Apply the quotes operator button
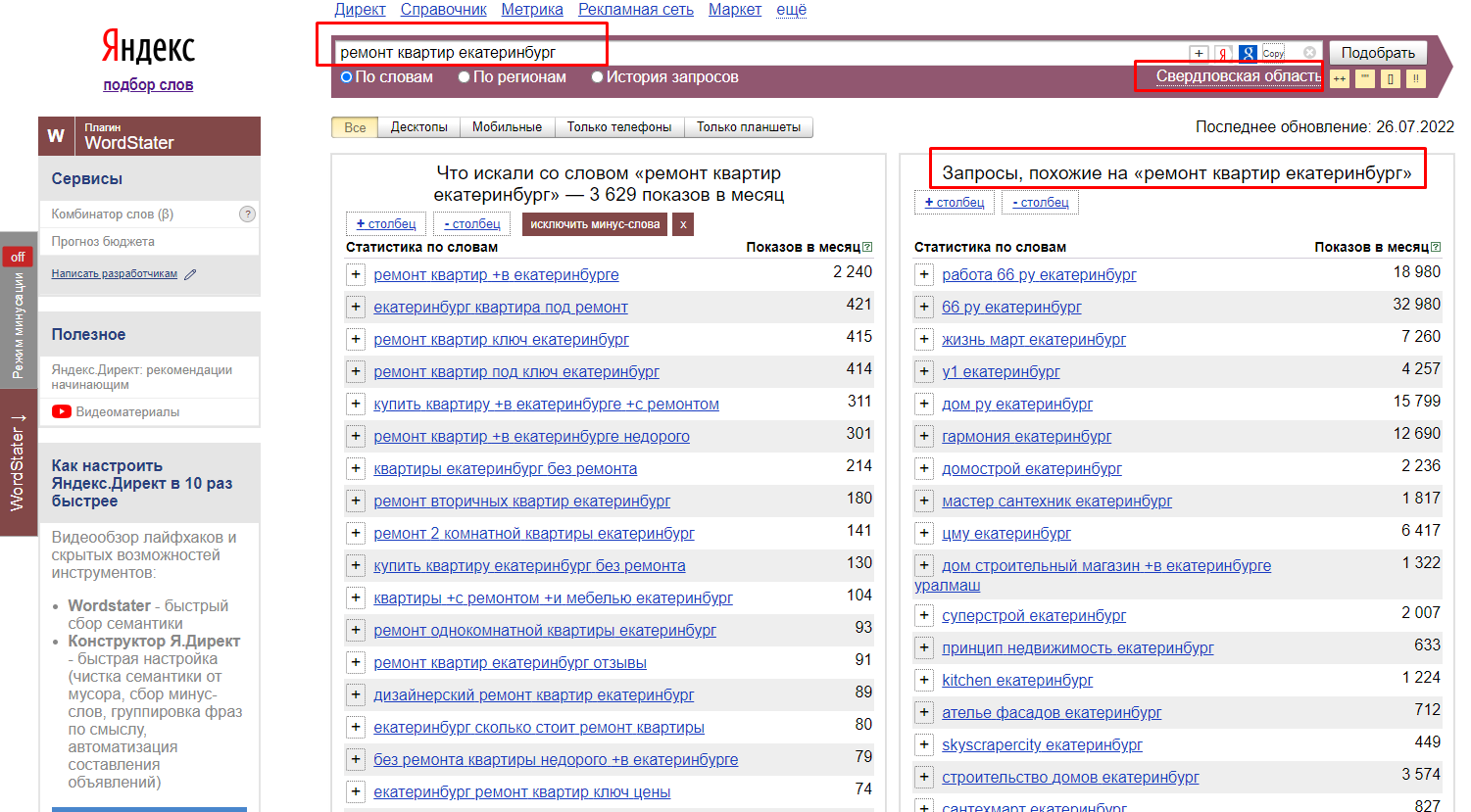 (1365, 78)
